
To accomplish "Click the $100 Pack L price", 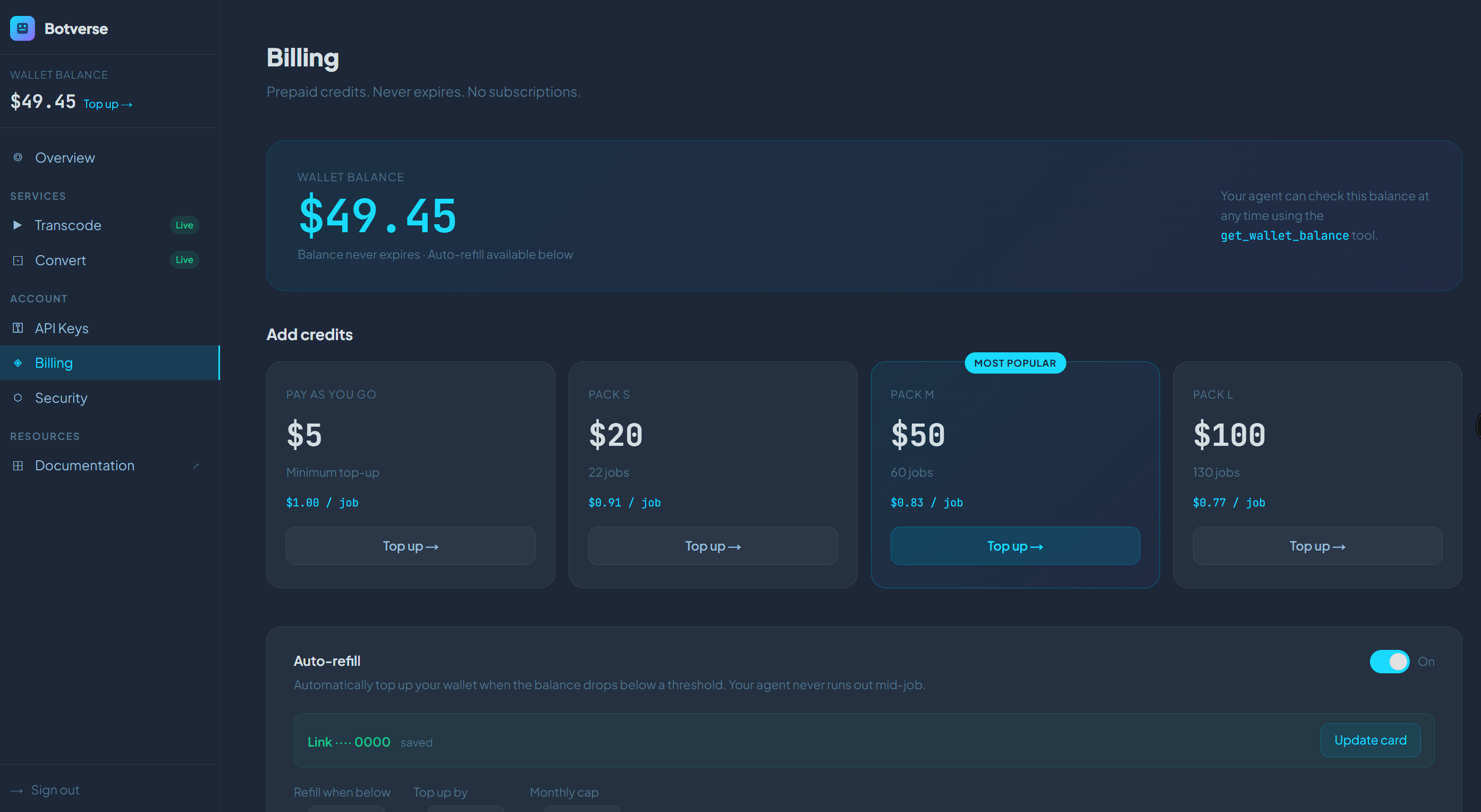I will [x=1229, y=435].
